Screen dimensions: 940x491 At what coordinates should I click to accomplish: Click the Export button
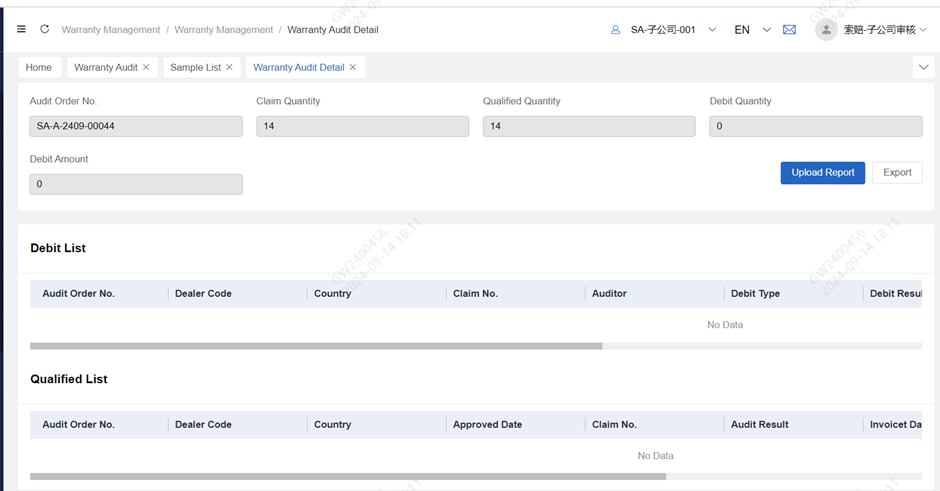point(897,173)
